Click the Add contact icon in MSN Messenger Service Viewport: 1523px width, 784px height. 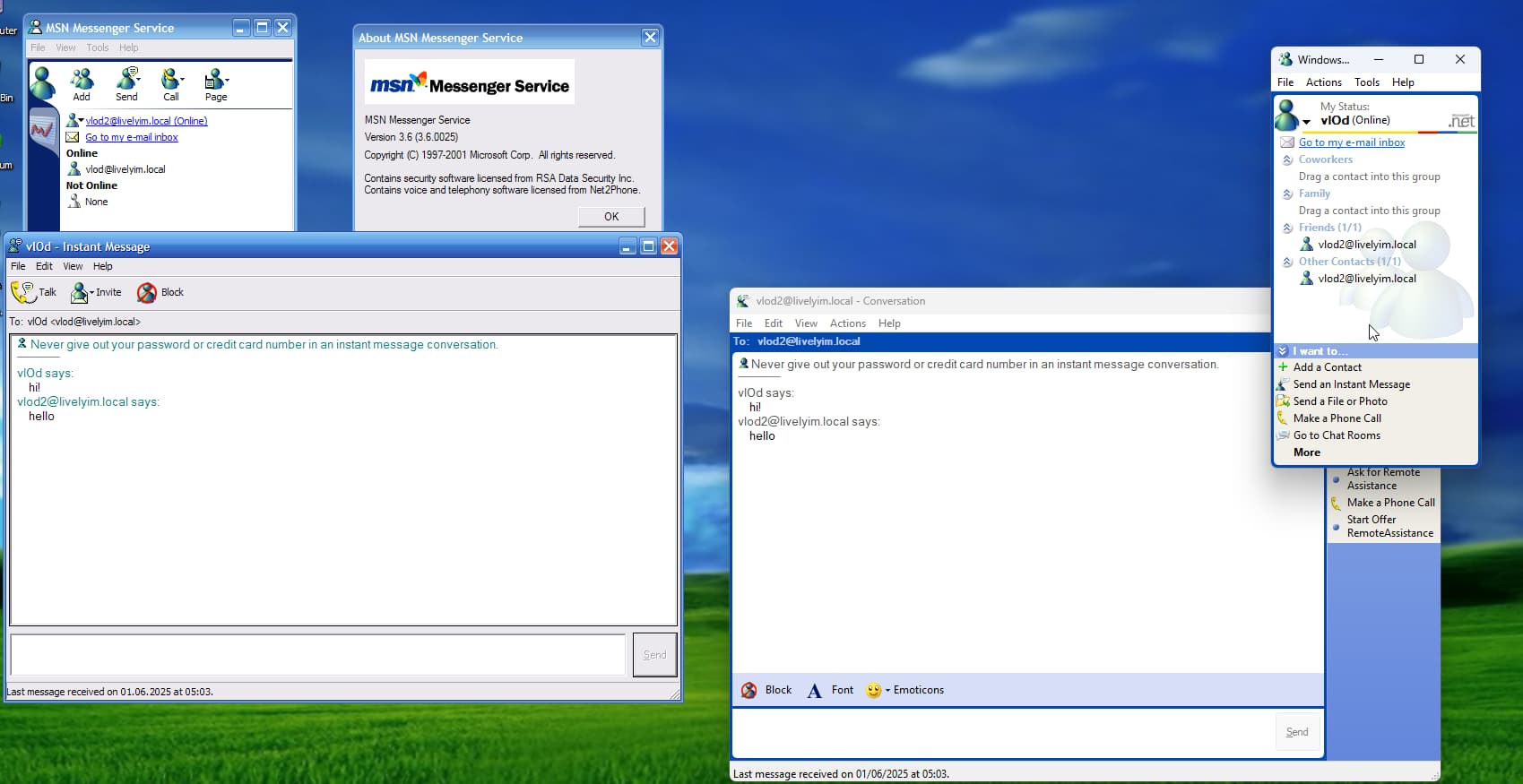tap(82, 79)
